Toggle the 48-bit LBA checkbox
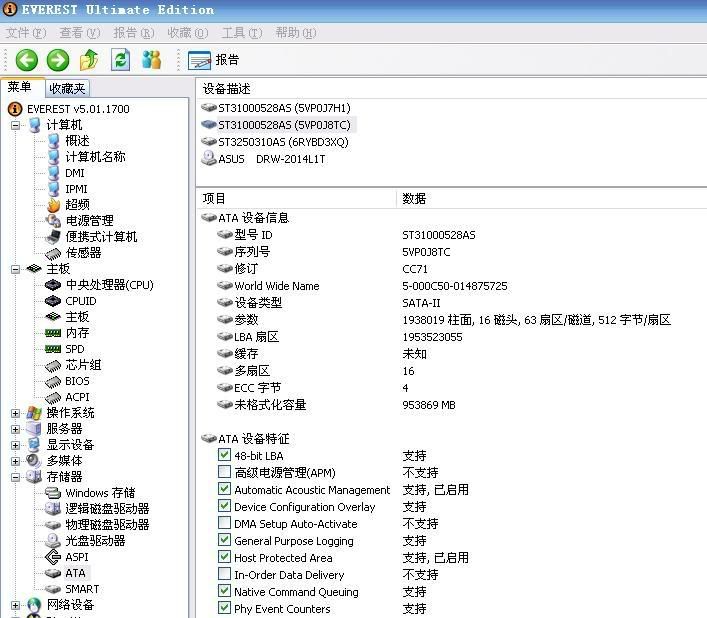 (x=224, y=456)
